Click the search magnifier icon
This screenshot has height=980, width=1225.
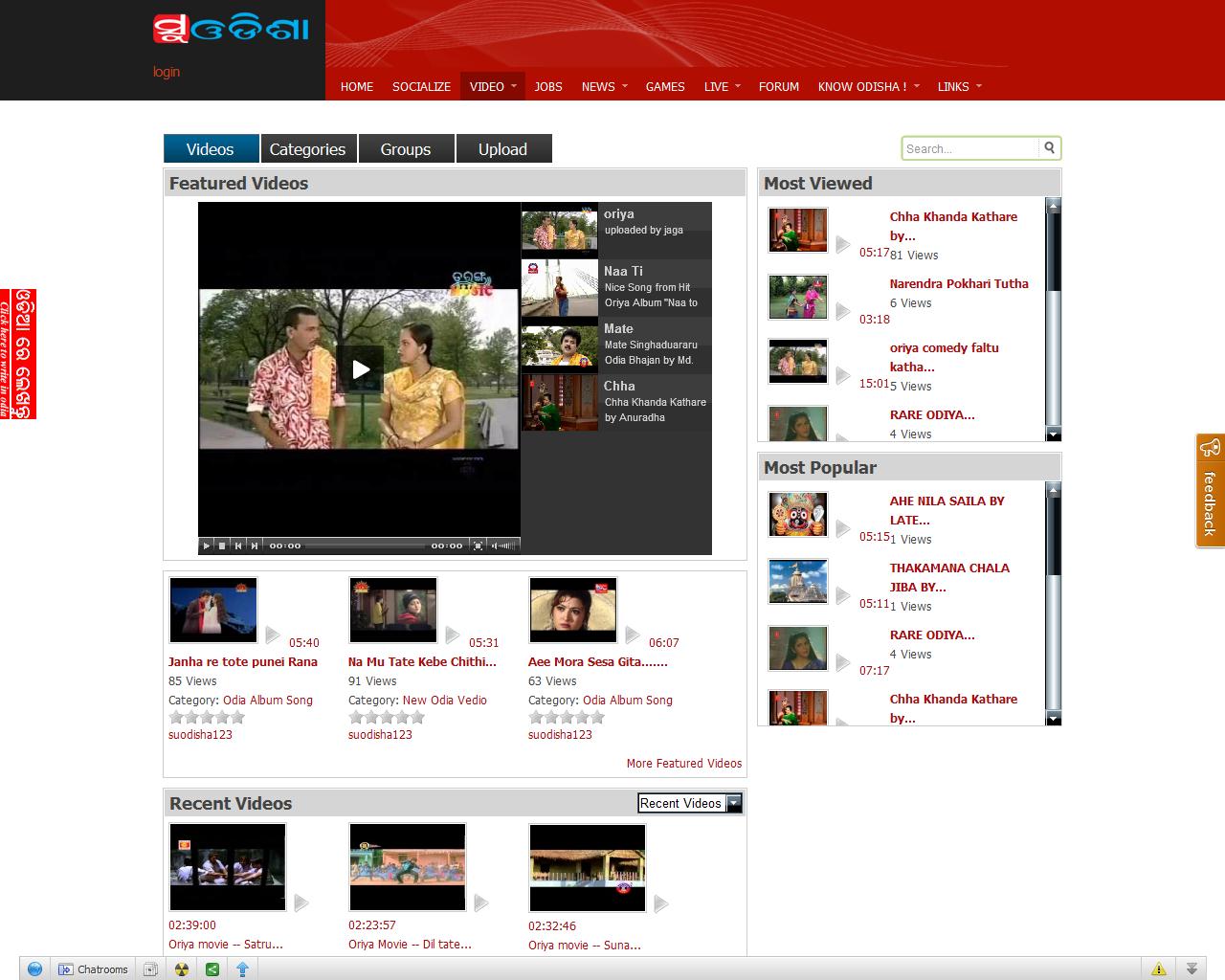click(x=1049, y=148)
